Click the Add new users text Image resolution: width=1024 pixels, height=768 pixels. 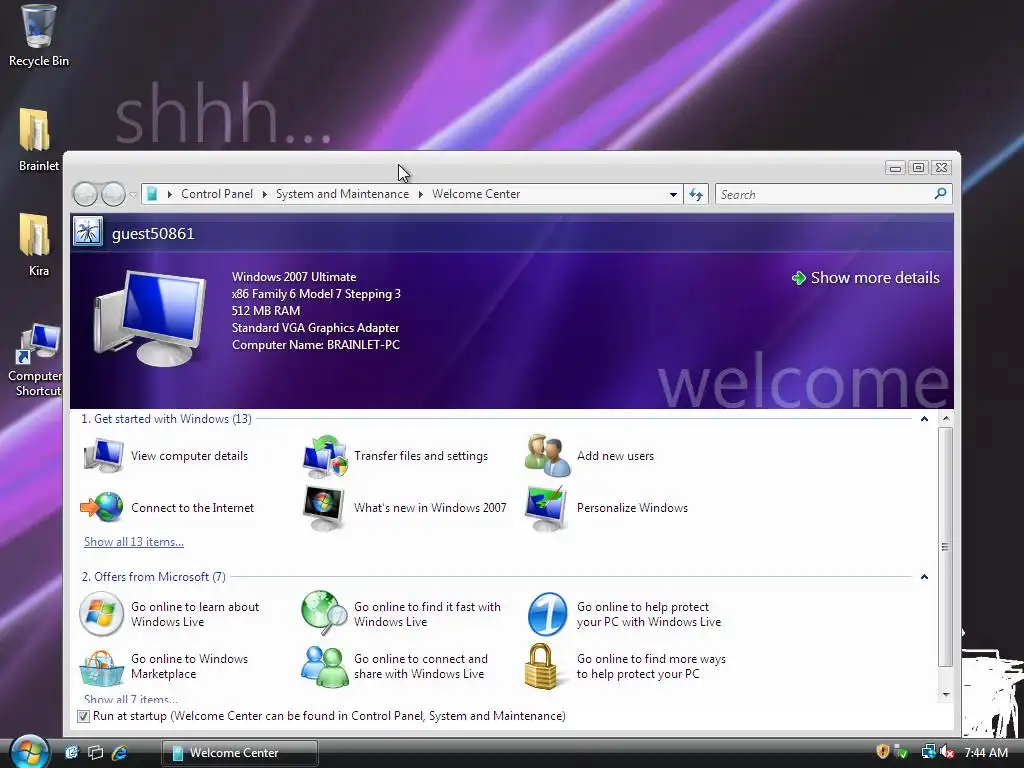pyautogui.click(x=615, y=456)
